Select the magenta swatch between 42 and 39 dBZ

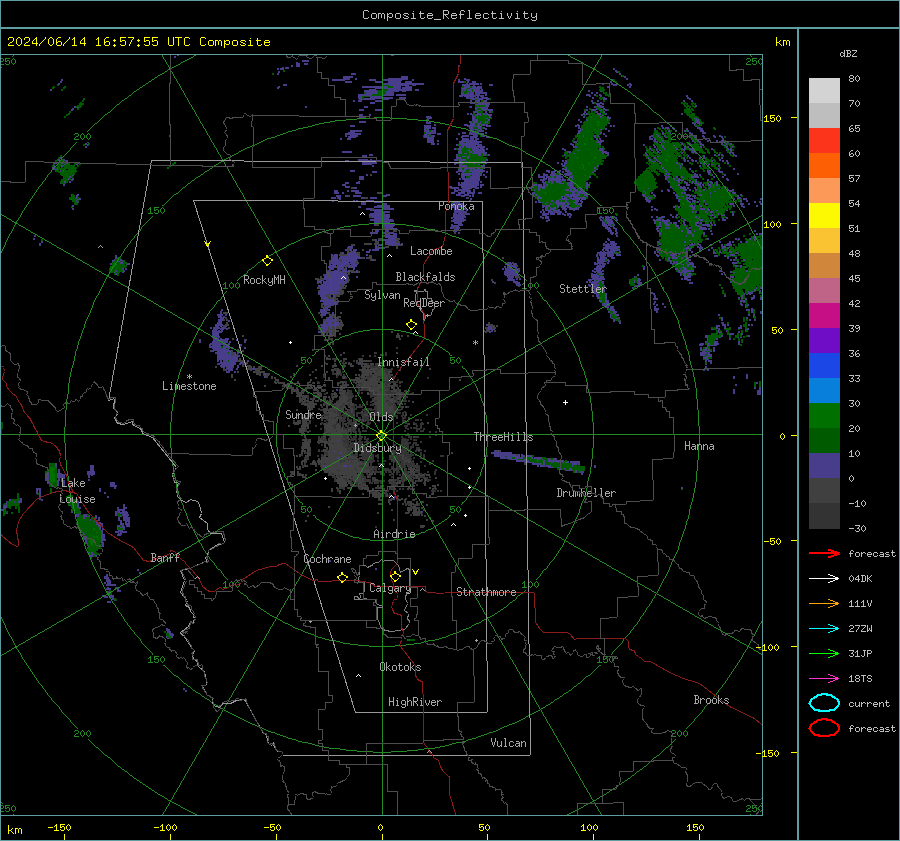pyautogui.click(x=824, y=316)
